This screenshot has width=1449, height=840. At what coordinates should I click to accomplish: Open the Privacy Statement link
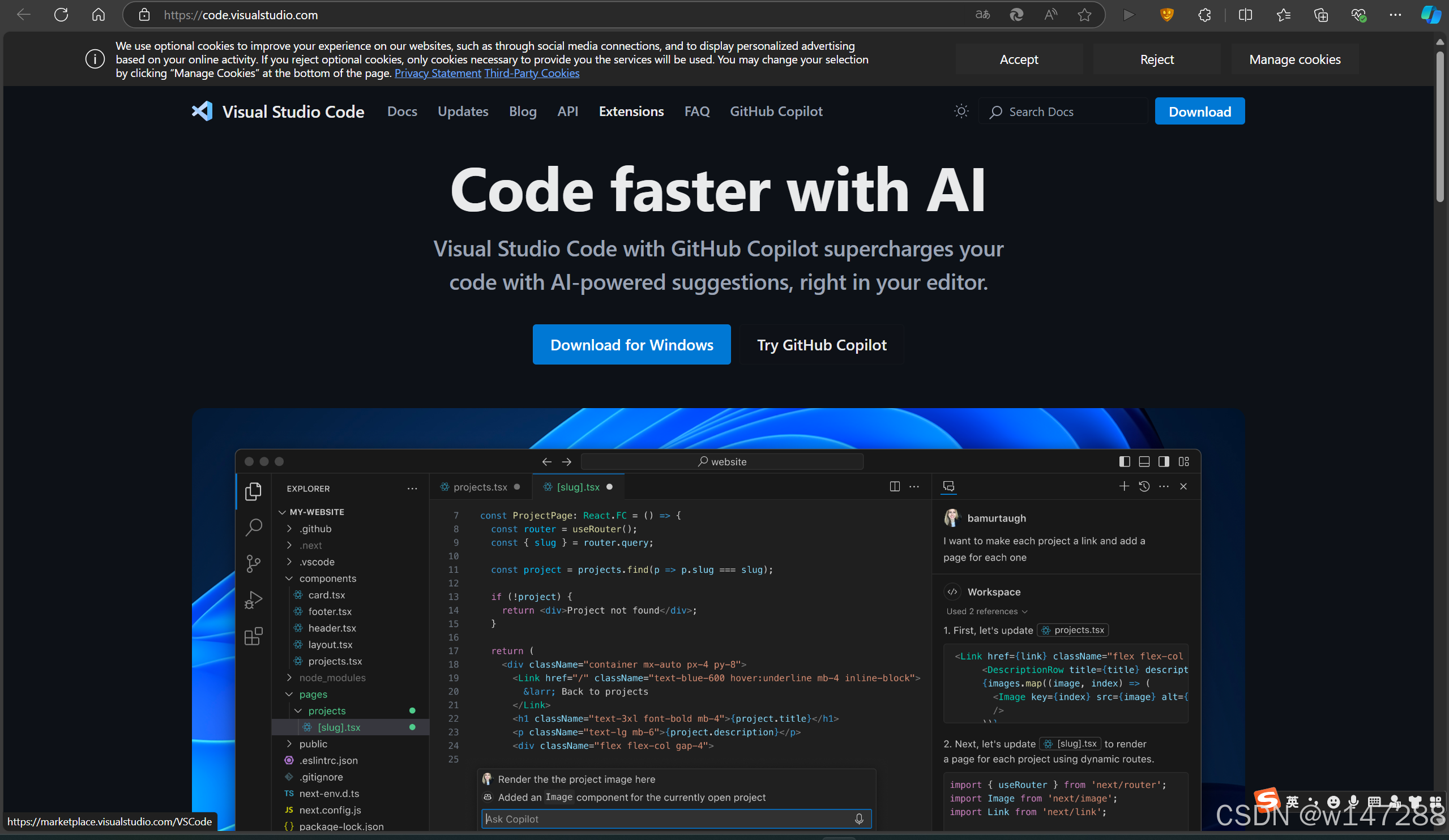click(438, 73)
